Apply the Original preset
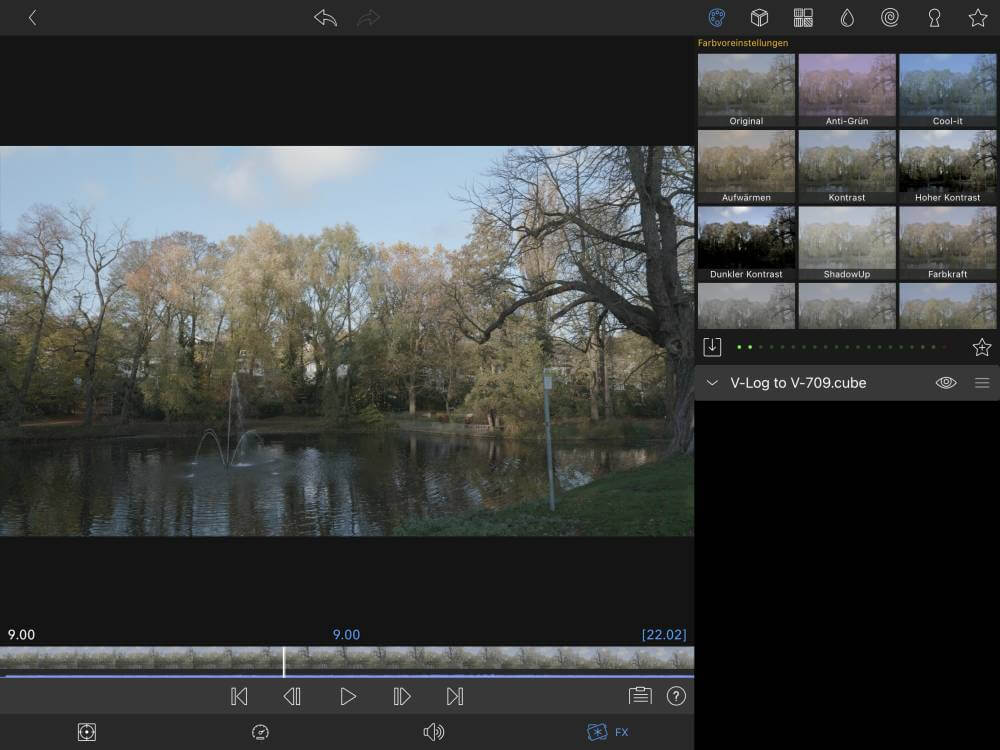Viewport: 1000px width, 750px height. pyautogui.click(x=746, y=90)
